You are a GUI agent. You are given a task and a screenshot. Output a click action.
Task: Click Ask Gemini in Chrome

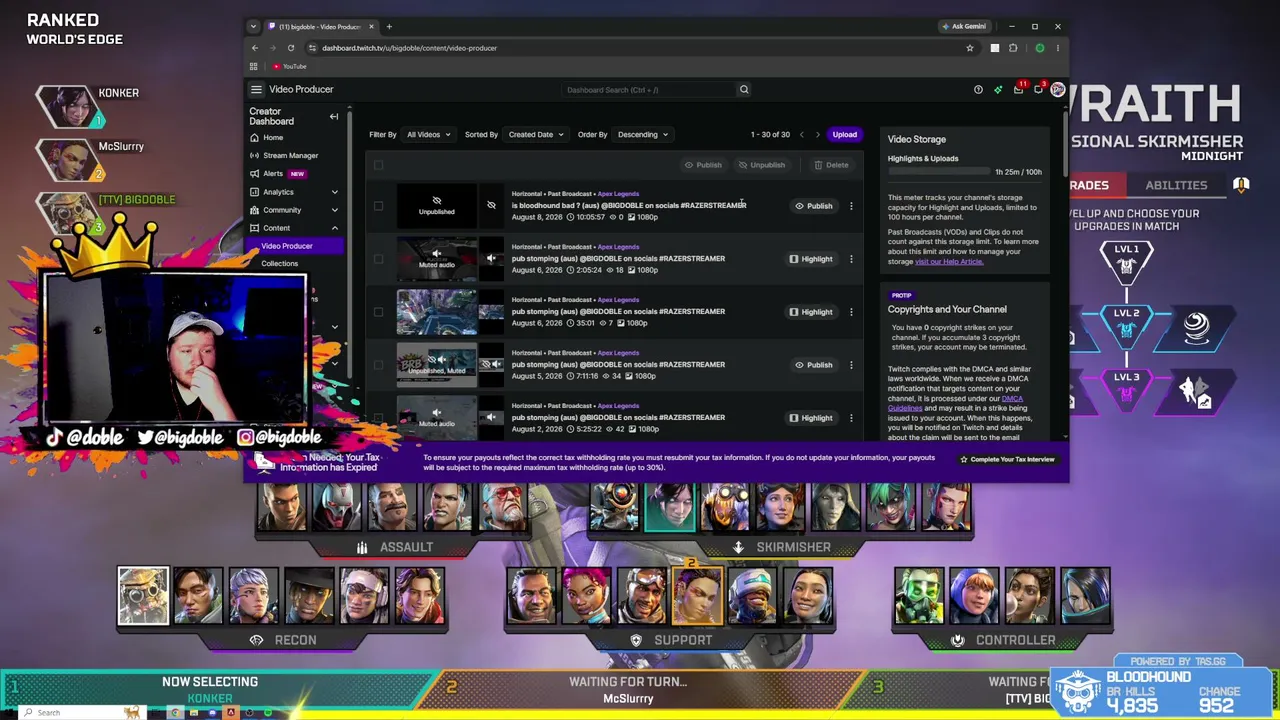point(963,26)
